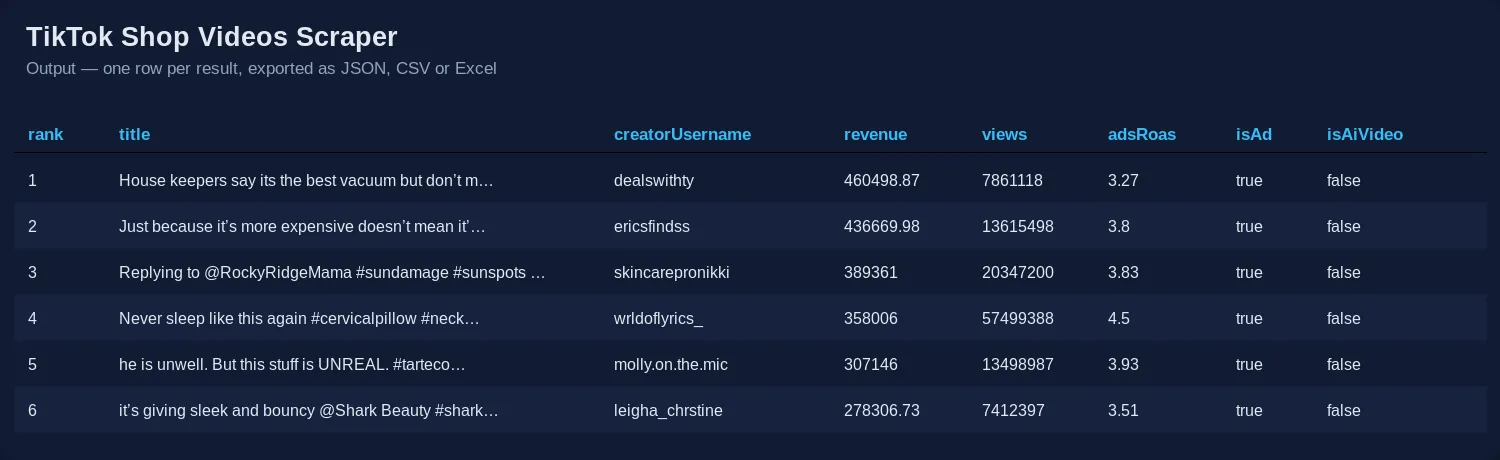
Task: Select views value 20347200
Action: coord(1018,273)
